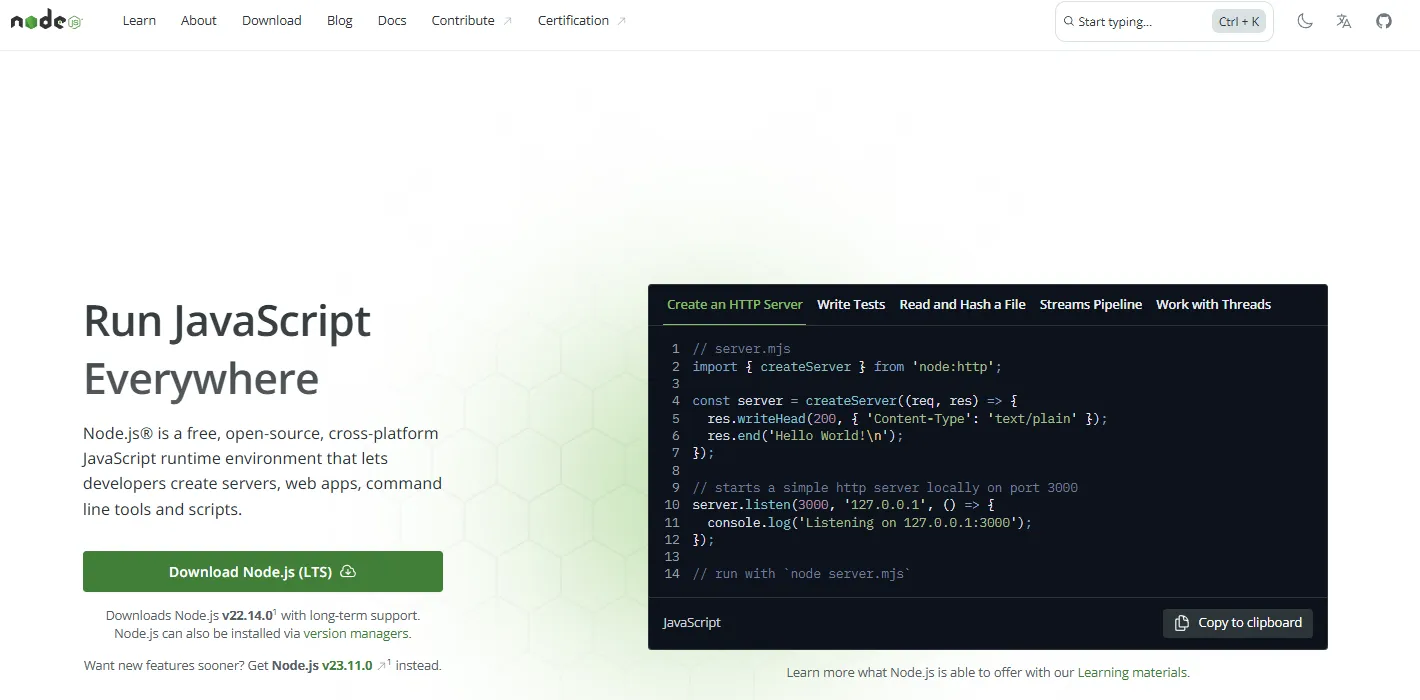This screenshot has width=1420, height=700.
Task: Click the res.writeHead code line
Action: coord(908,418)
